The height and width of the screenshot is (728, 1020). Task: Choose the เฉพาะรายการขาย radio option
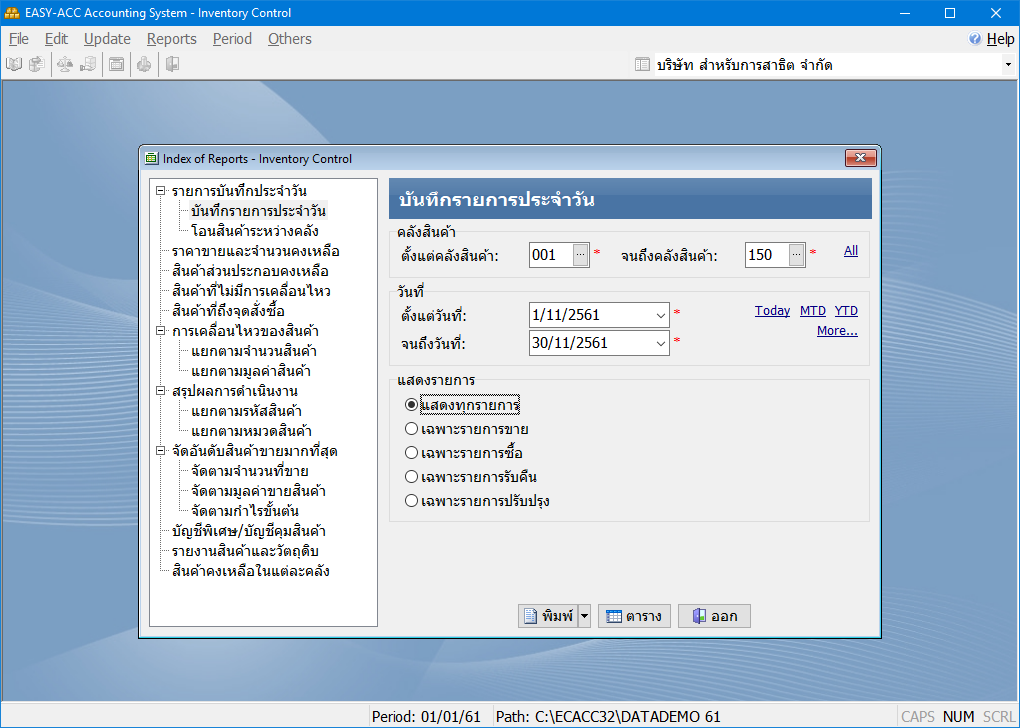point(411,429)
